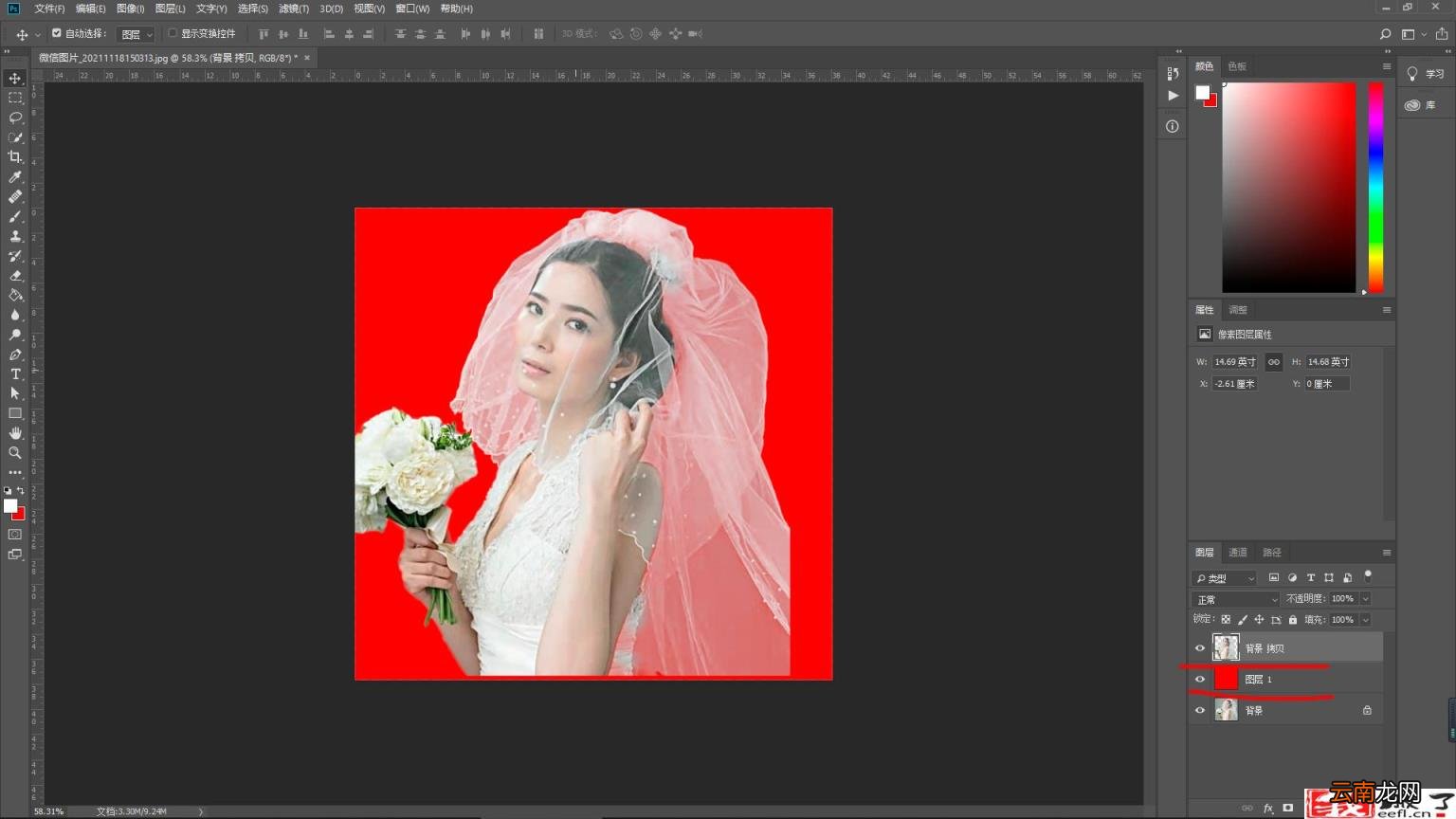Select the Lasso tool

coord(15,118)
